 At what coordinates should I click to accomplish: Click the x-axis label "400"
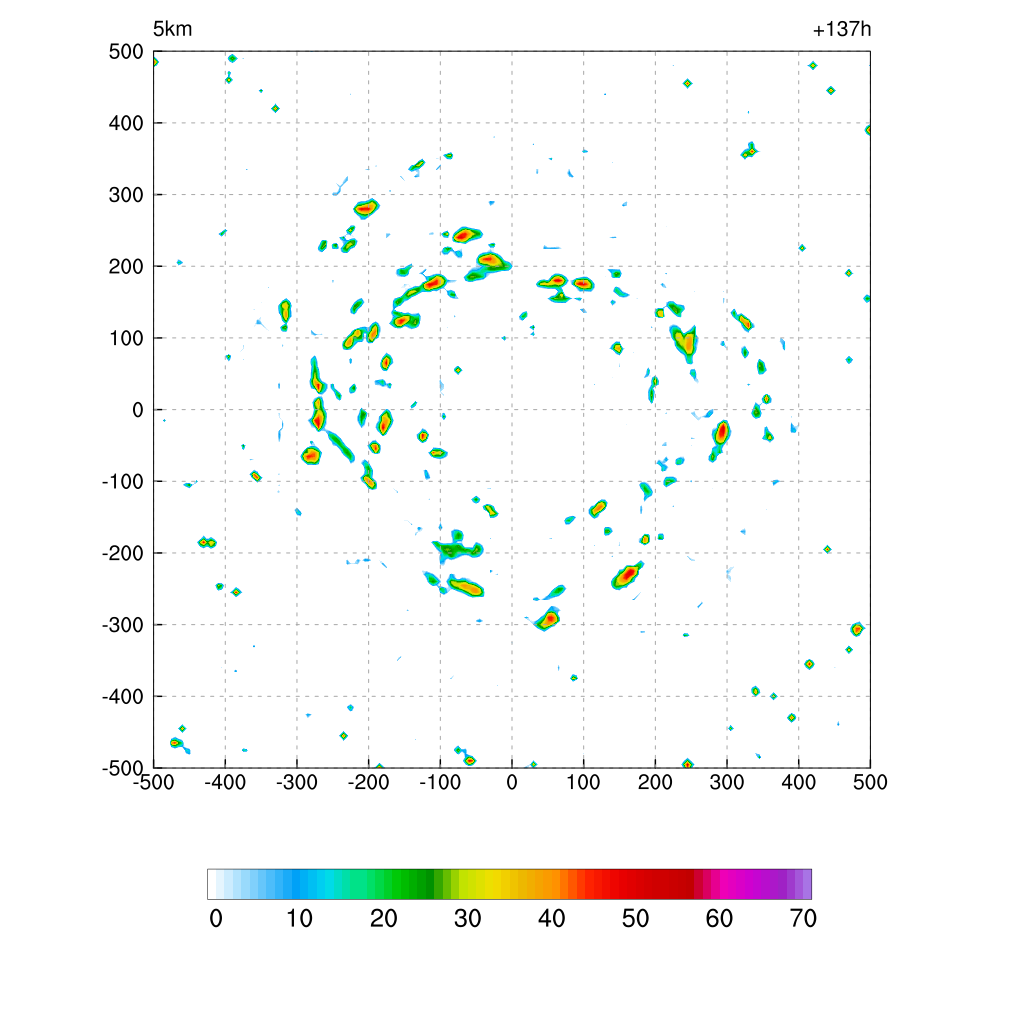tap(799, 782)
